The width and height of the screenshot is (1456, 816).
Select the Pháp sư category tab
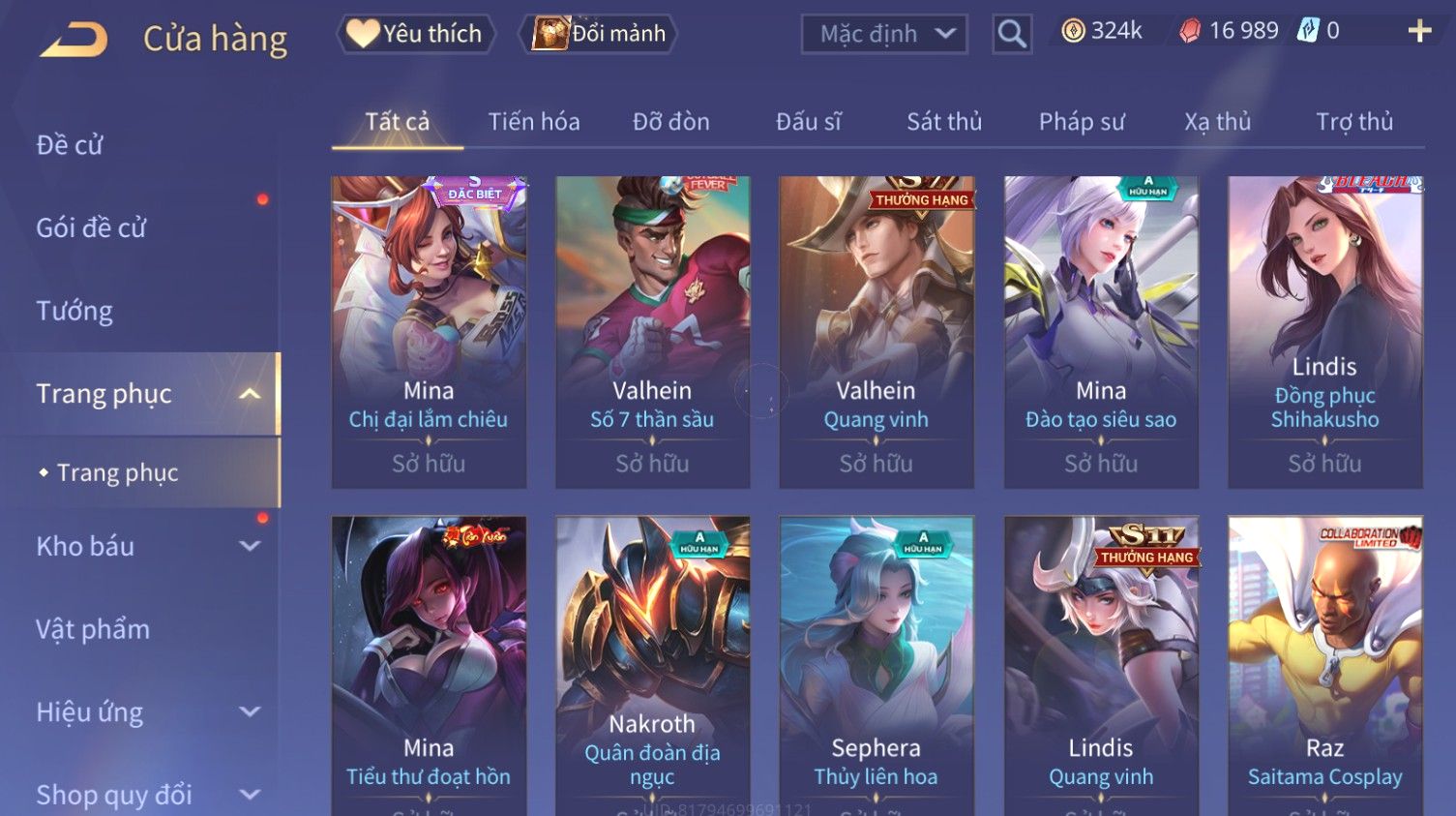(x=1082, y=122)
